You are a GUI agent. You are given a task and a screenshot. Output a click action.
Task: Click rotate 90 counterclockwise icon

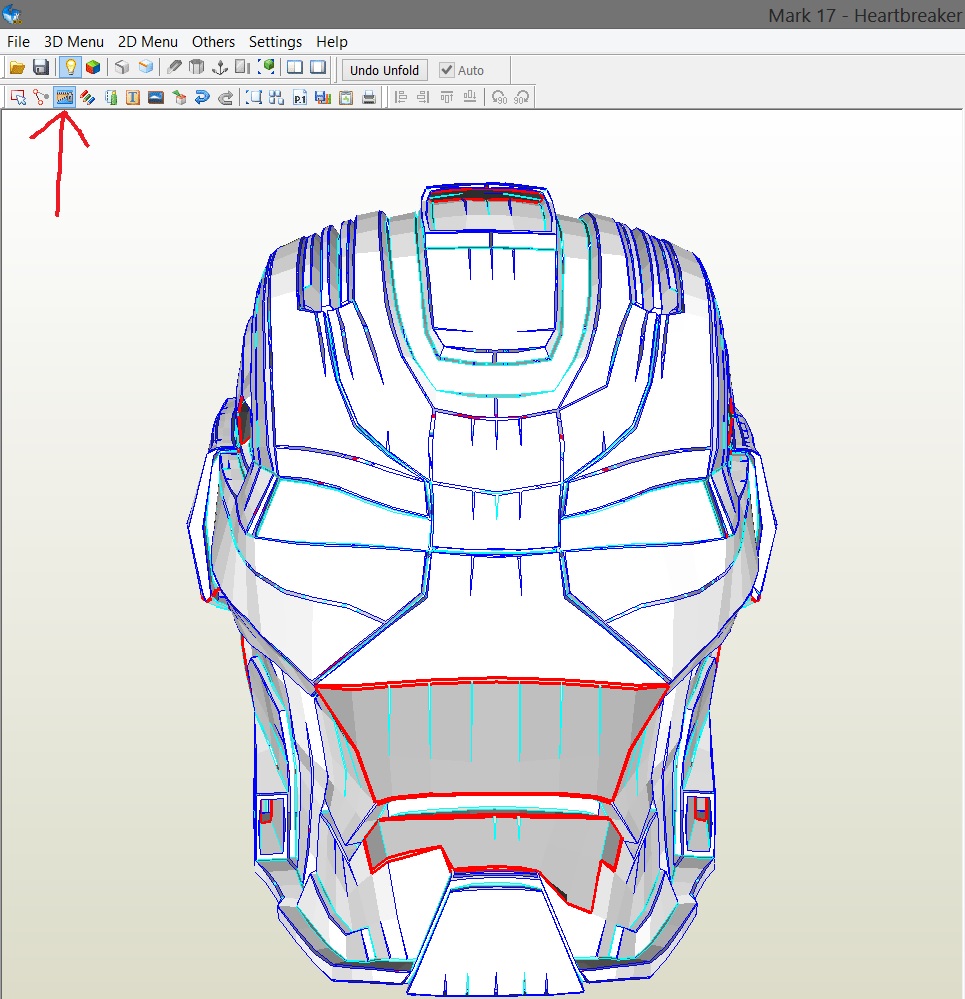[x=499, y=97]
